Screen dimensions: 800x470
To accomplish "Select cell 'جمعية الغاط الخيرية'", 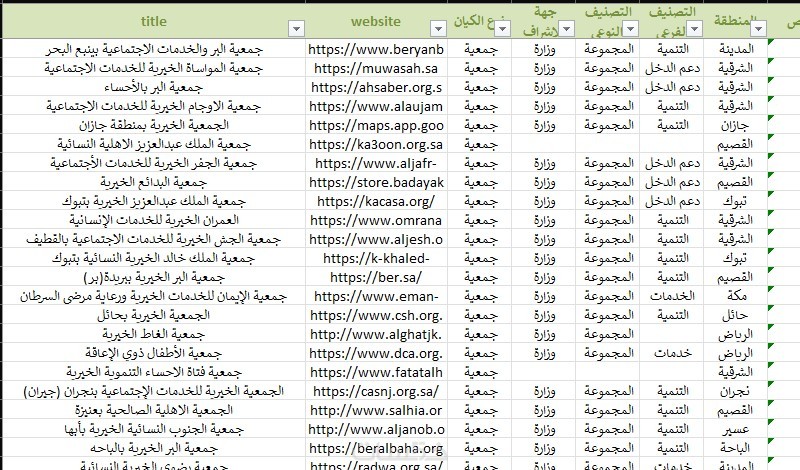I will click(154, 334).
